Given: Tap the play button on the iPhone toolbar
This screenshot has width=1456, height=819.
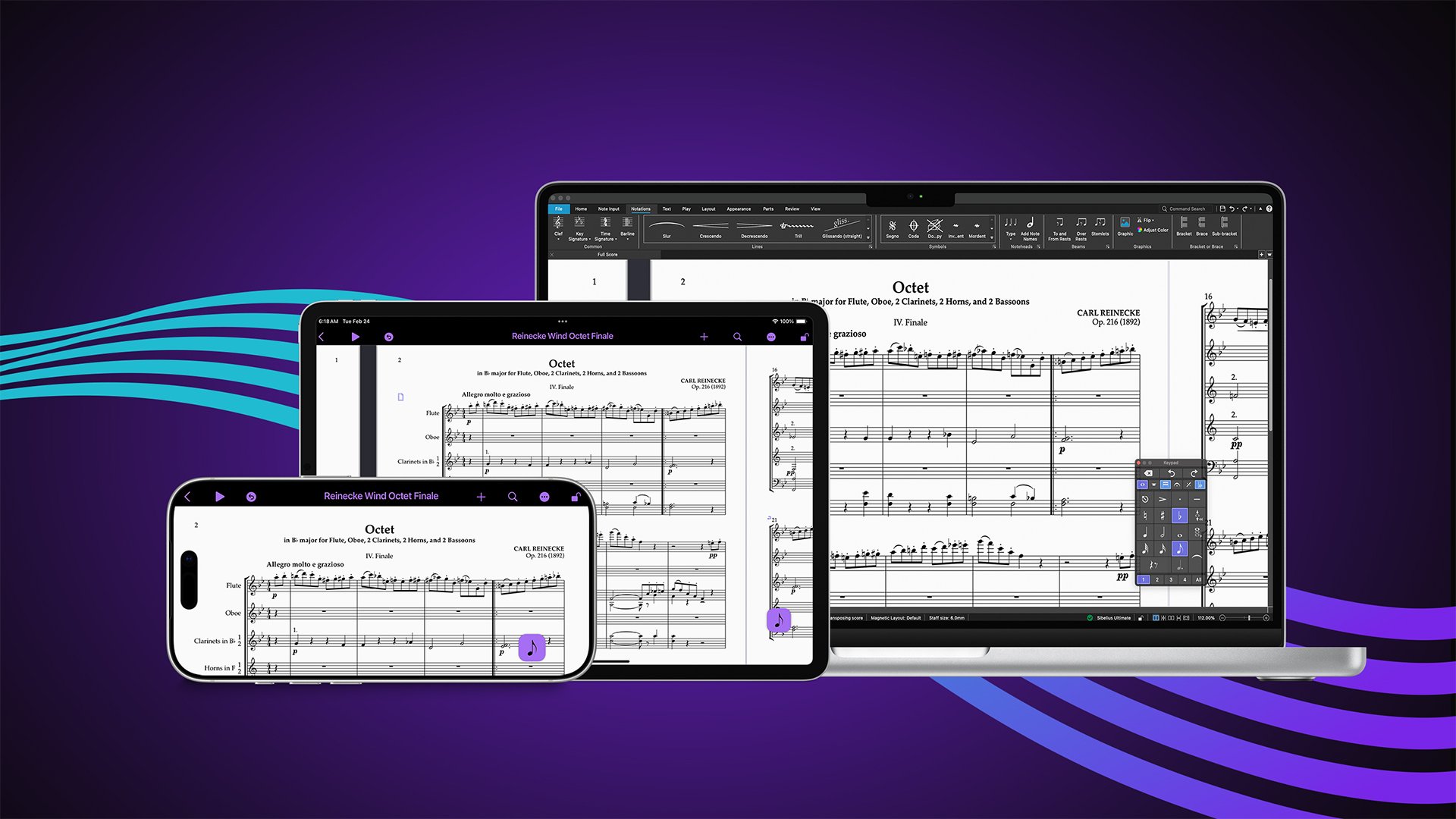Looking at the screenshot, I should (x=219, y=497).
